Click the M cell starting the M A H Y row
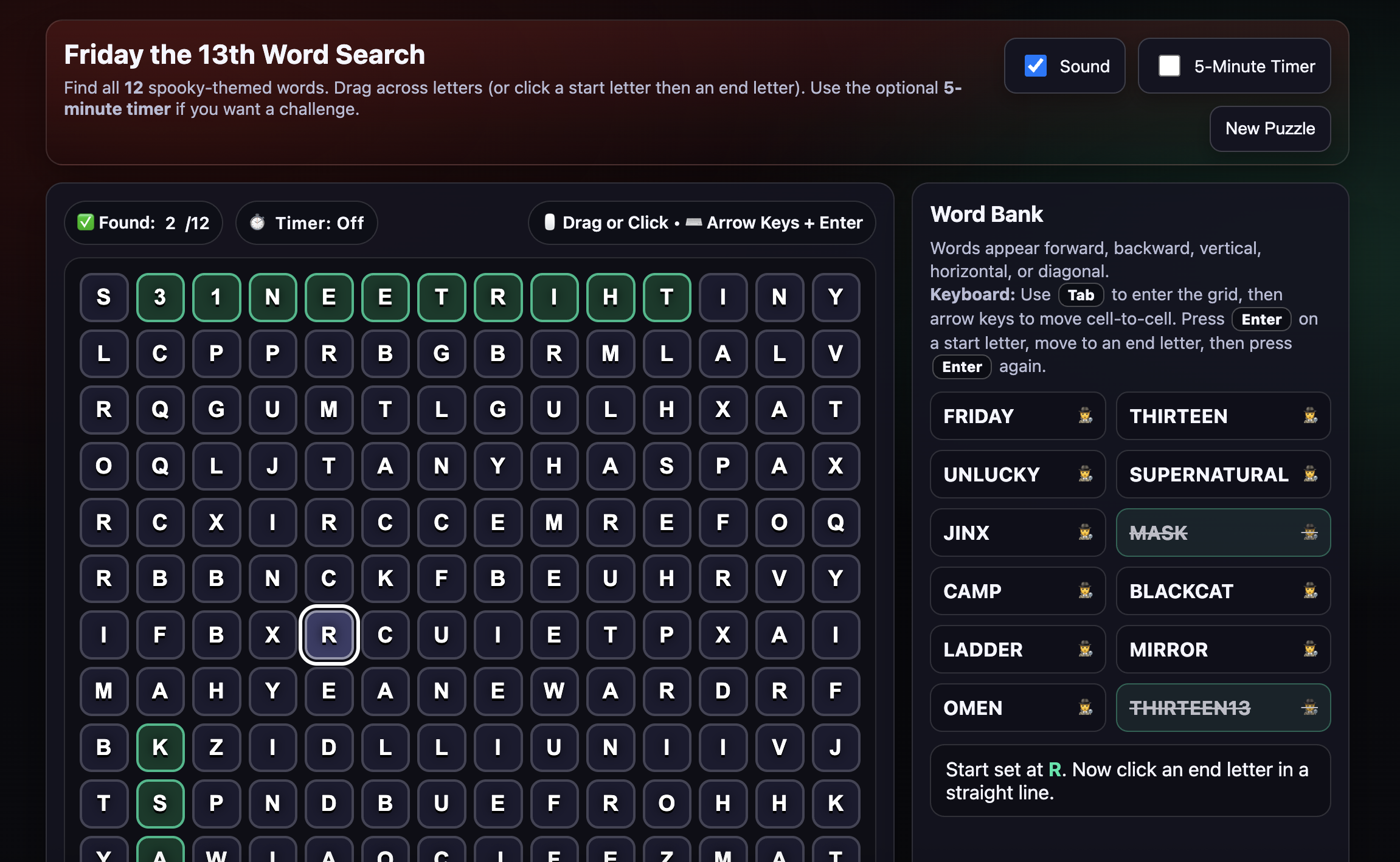The width and height of the screenshot is (1400, 862). (x=104, y=691)
